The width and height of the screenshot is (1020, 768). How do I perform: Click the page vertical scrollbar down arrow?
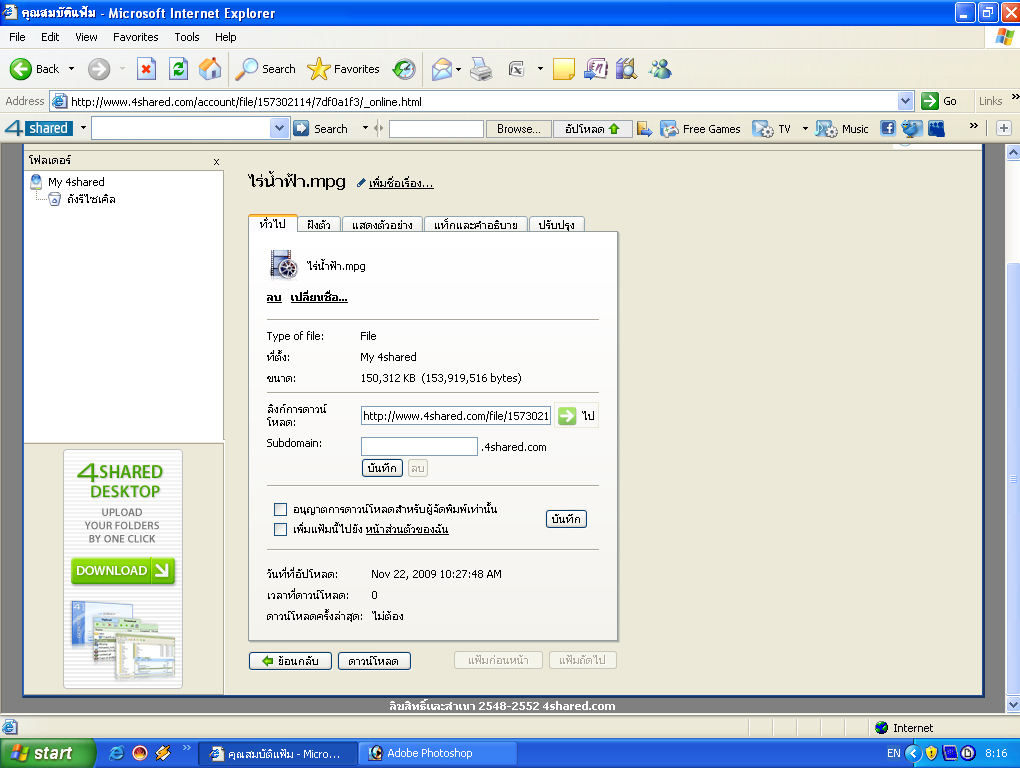tap(1012, 704)
